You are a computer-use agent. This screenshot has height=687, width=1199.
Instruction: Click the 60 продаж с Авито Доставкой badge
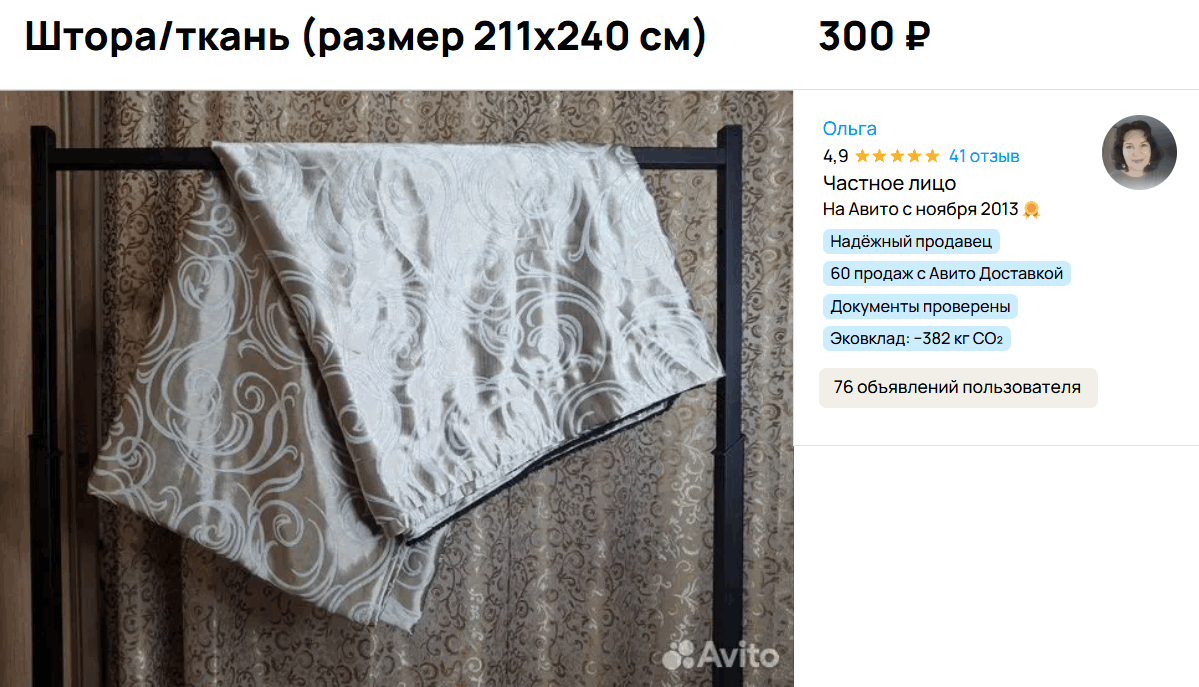pos(947,274)
